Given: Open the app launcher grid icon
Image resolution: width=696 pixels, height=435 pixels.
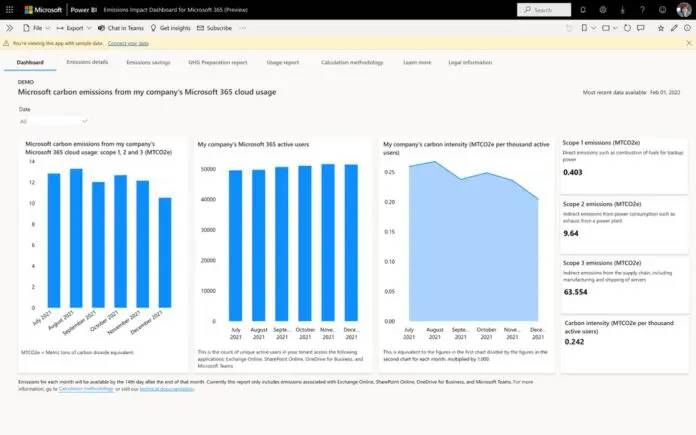Looking at the screenshot, I should [x=10, y=9].
